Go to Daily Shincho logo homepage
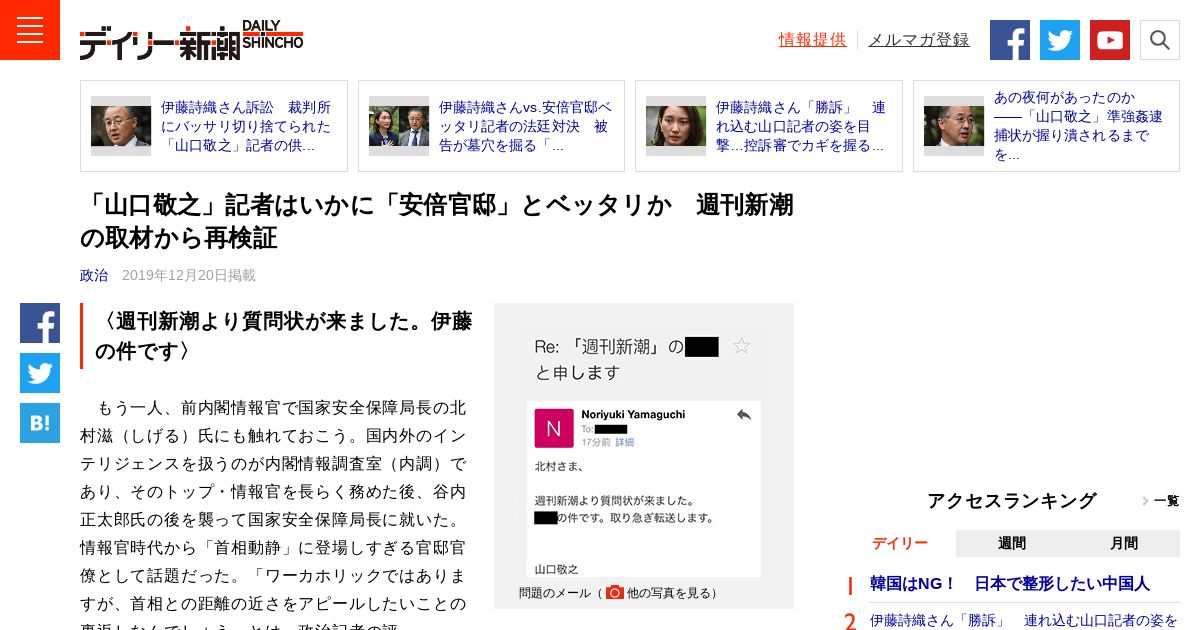Viewport: 1200px width, 630px height. (191, 40)
